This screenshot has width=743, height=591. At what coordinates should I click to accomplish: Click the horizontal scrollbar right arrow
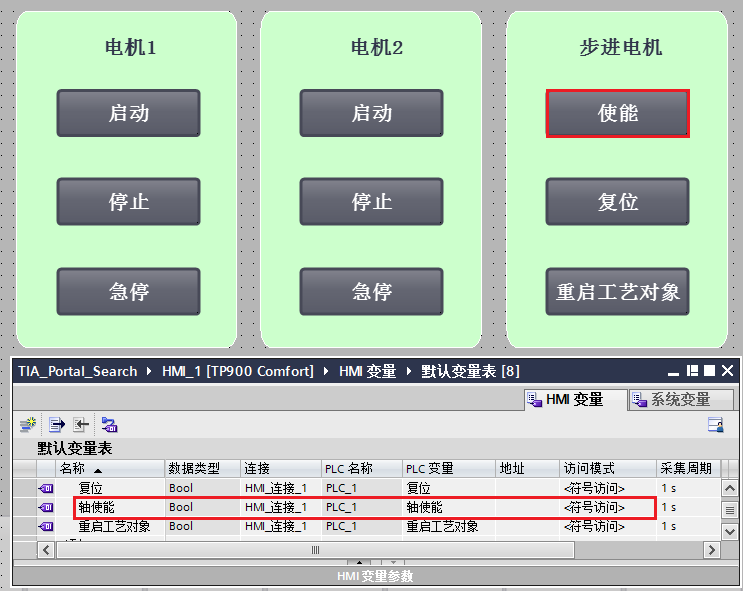click(x=711, y=550)
